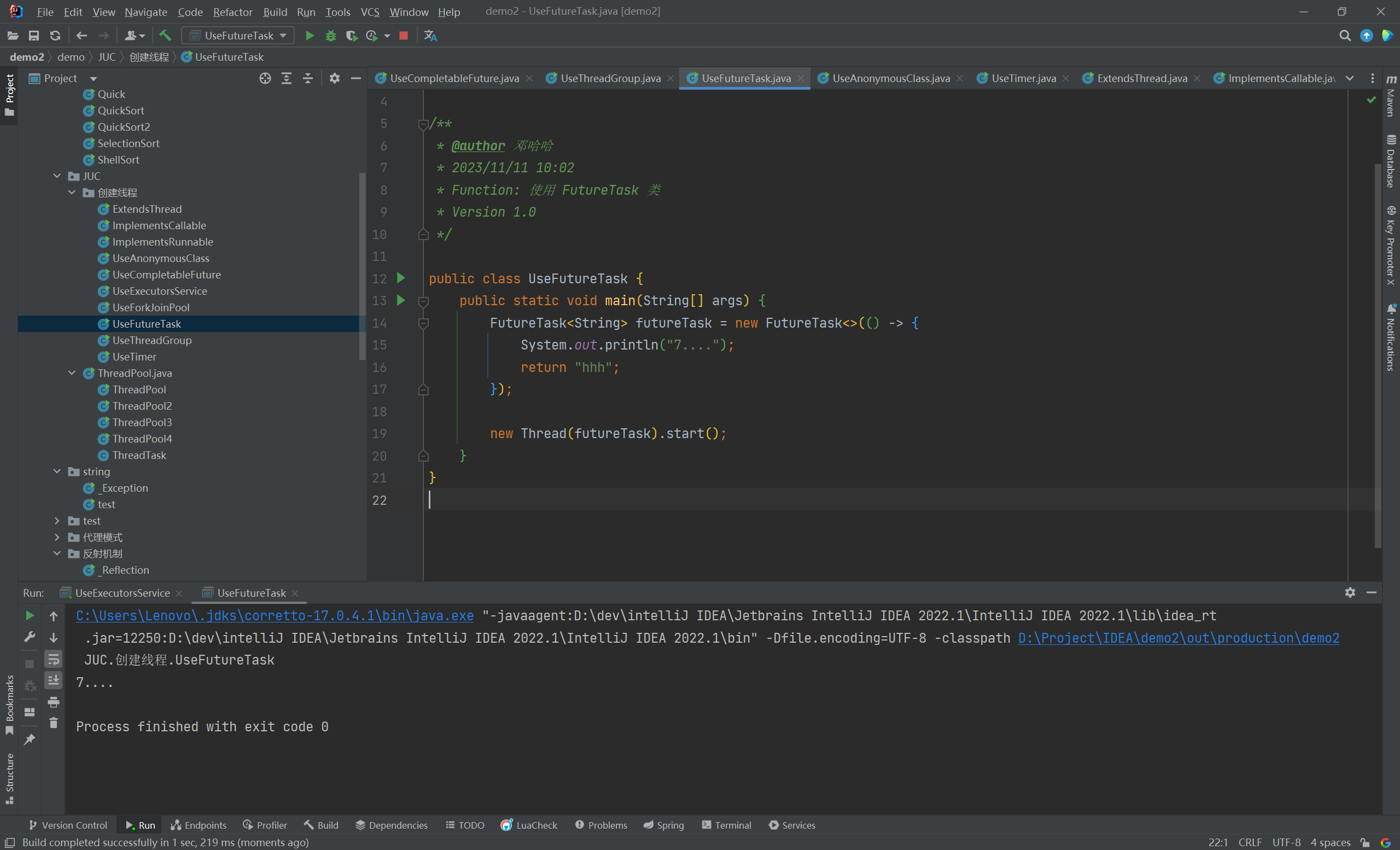Switch to UseExecutorsService run tab
The height and width of the screenshot is (850, 1400).
pos(121,592)
